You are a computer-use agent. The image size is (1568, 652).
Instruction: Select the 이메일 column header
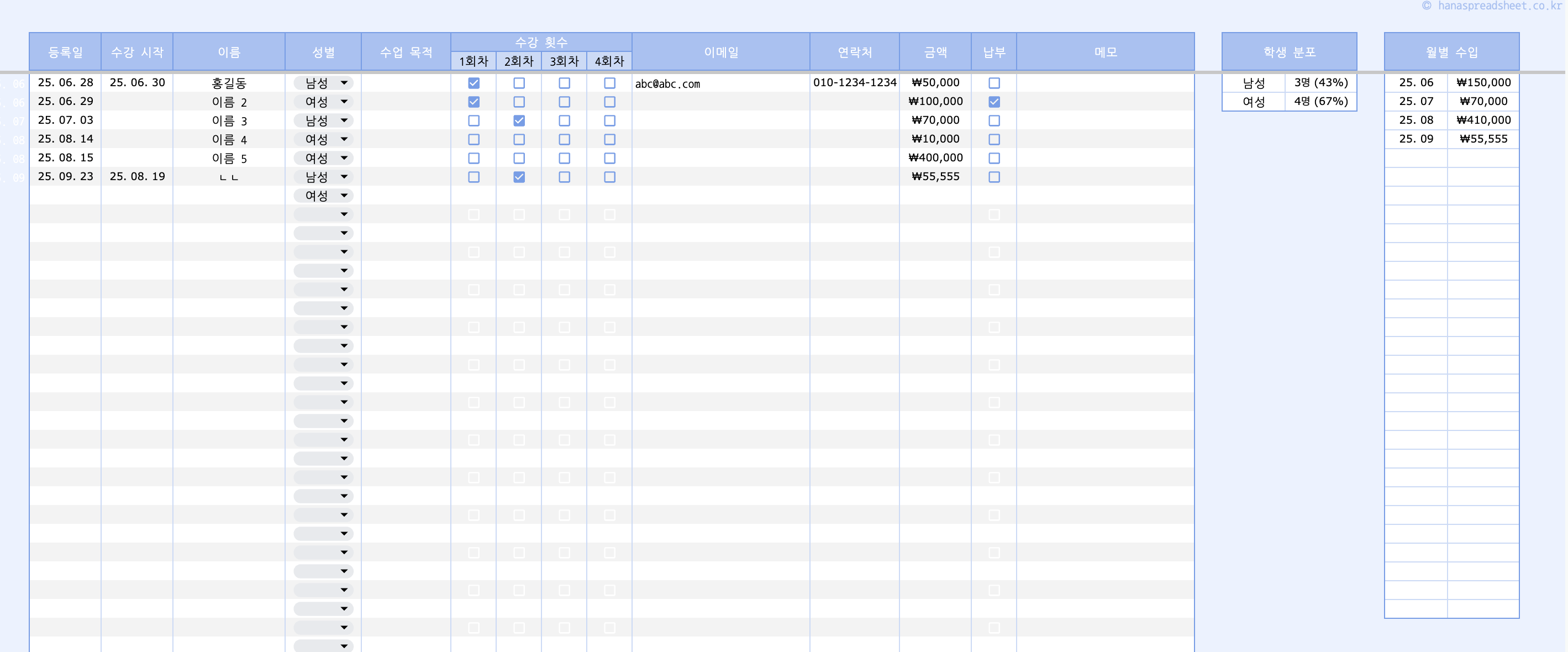coord(720,52)
